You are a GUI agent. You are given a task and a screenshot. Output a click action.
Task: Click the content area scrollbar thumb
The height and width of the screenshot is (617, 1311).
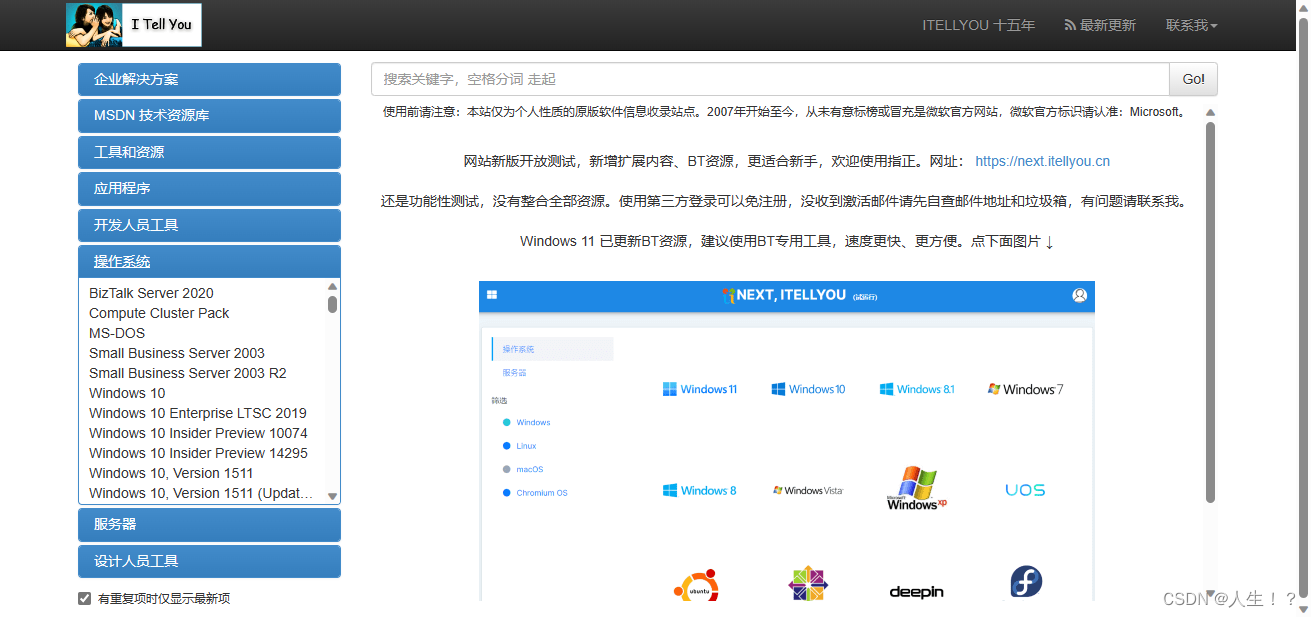click(1210, 312)
